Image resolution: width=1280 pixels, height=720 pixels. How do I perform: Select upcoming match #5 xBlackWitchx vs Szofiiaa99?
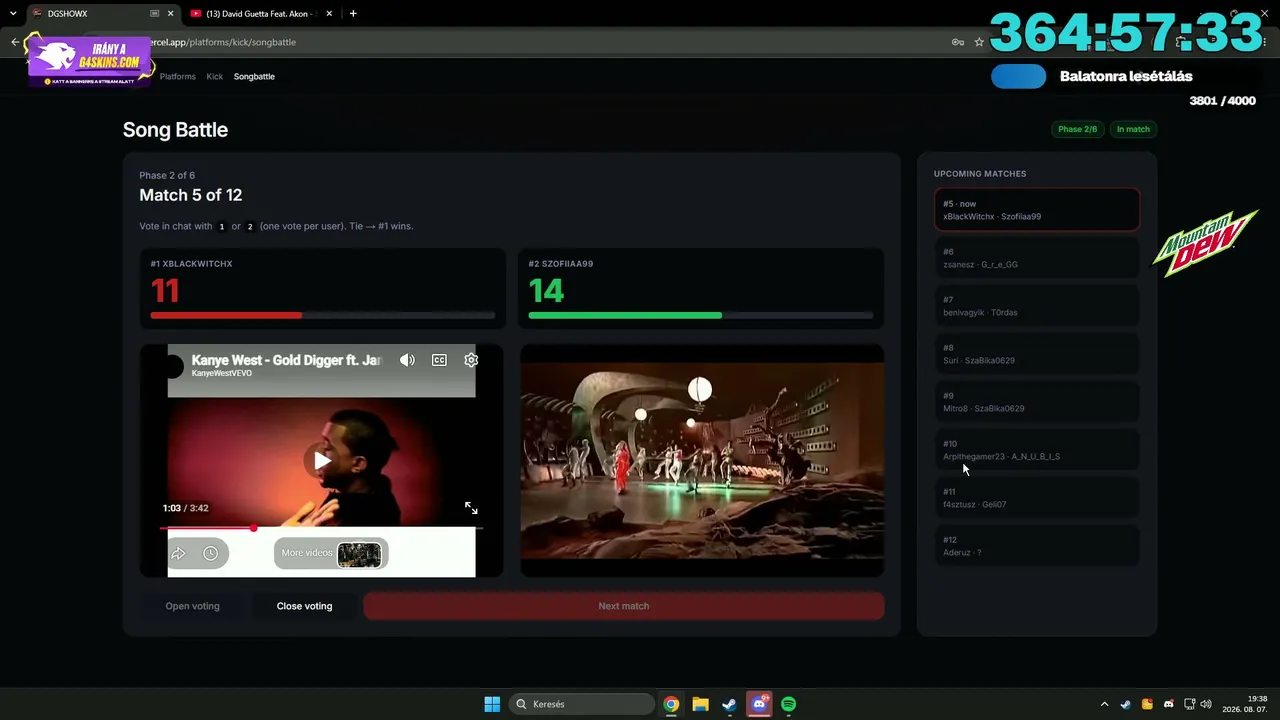coord(1037,210)
